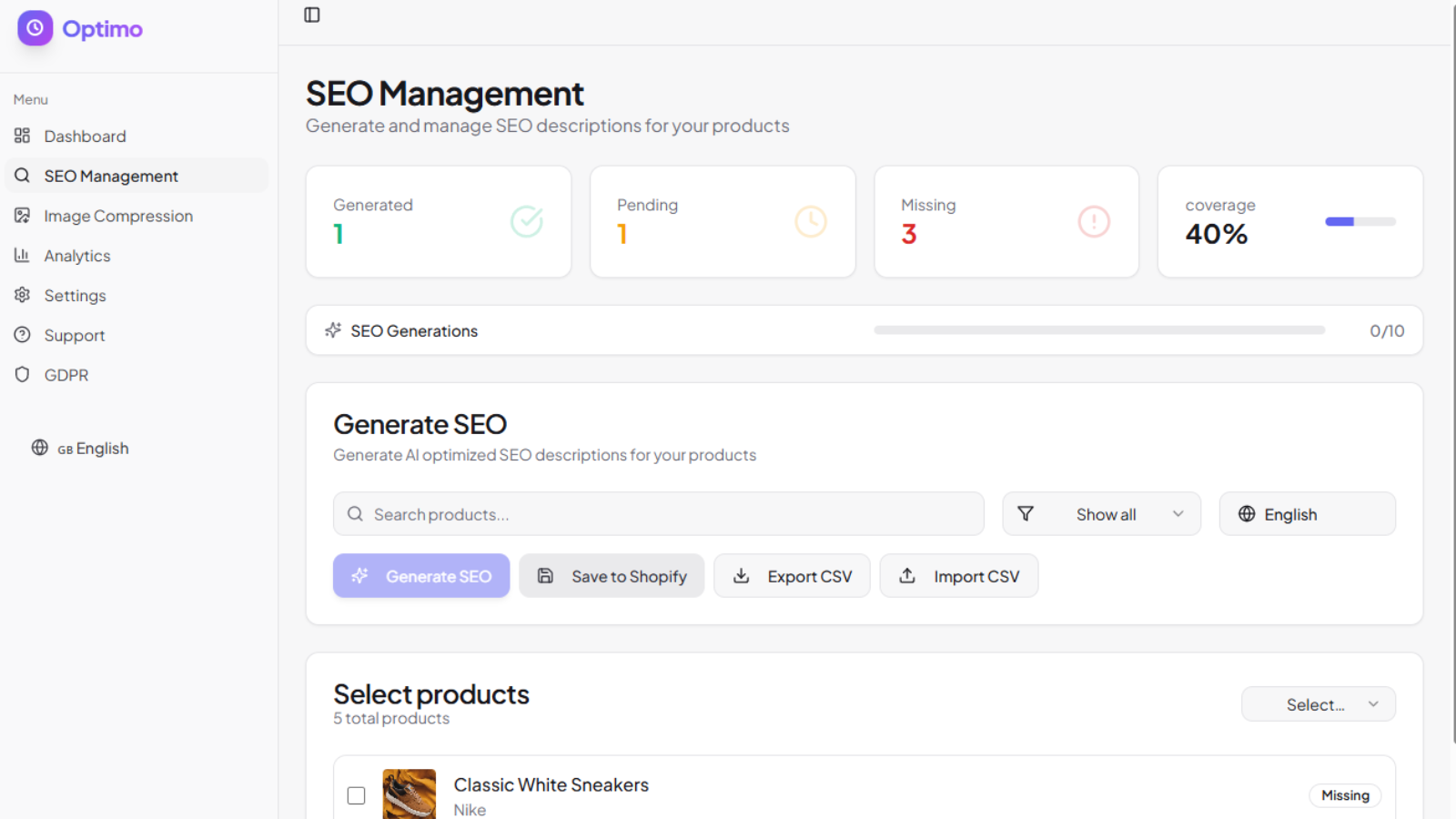The image size is (1456, 819).
Task: Open the GDPR page
Action: (x=66, y=374)
